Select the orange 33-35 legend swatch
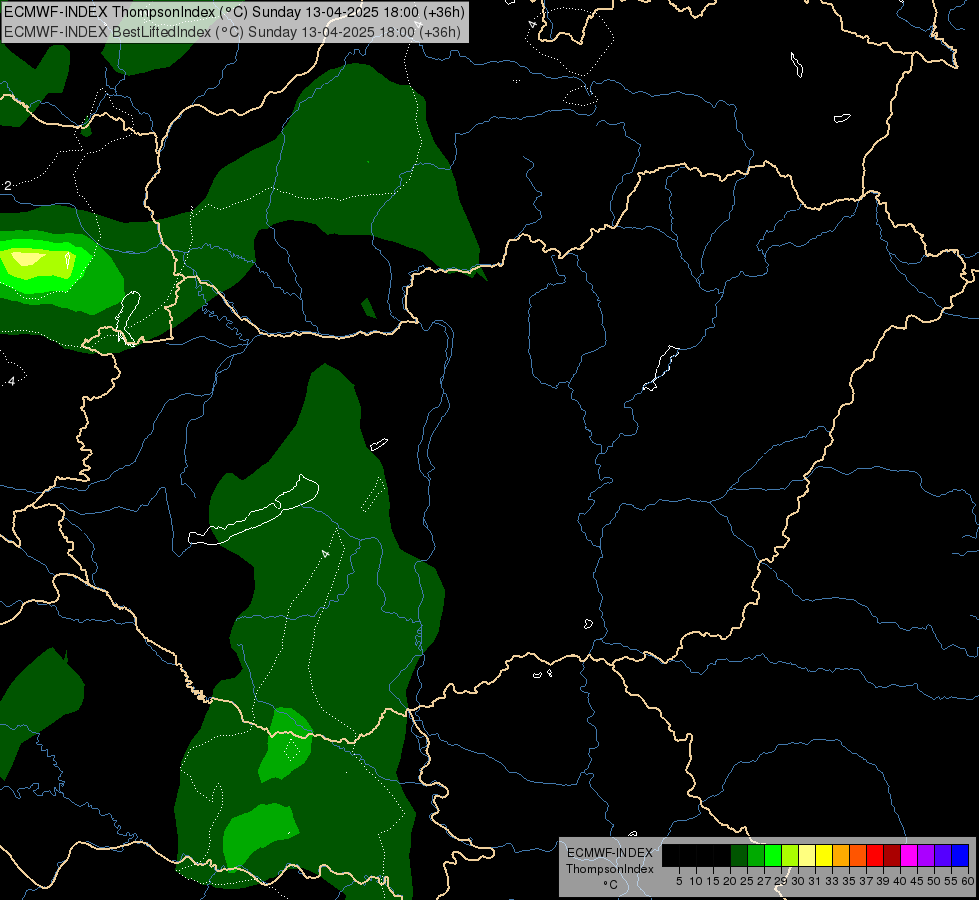This screenshot has width=979, height=900. (841, 855)
